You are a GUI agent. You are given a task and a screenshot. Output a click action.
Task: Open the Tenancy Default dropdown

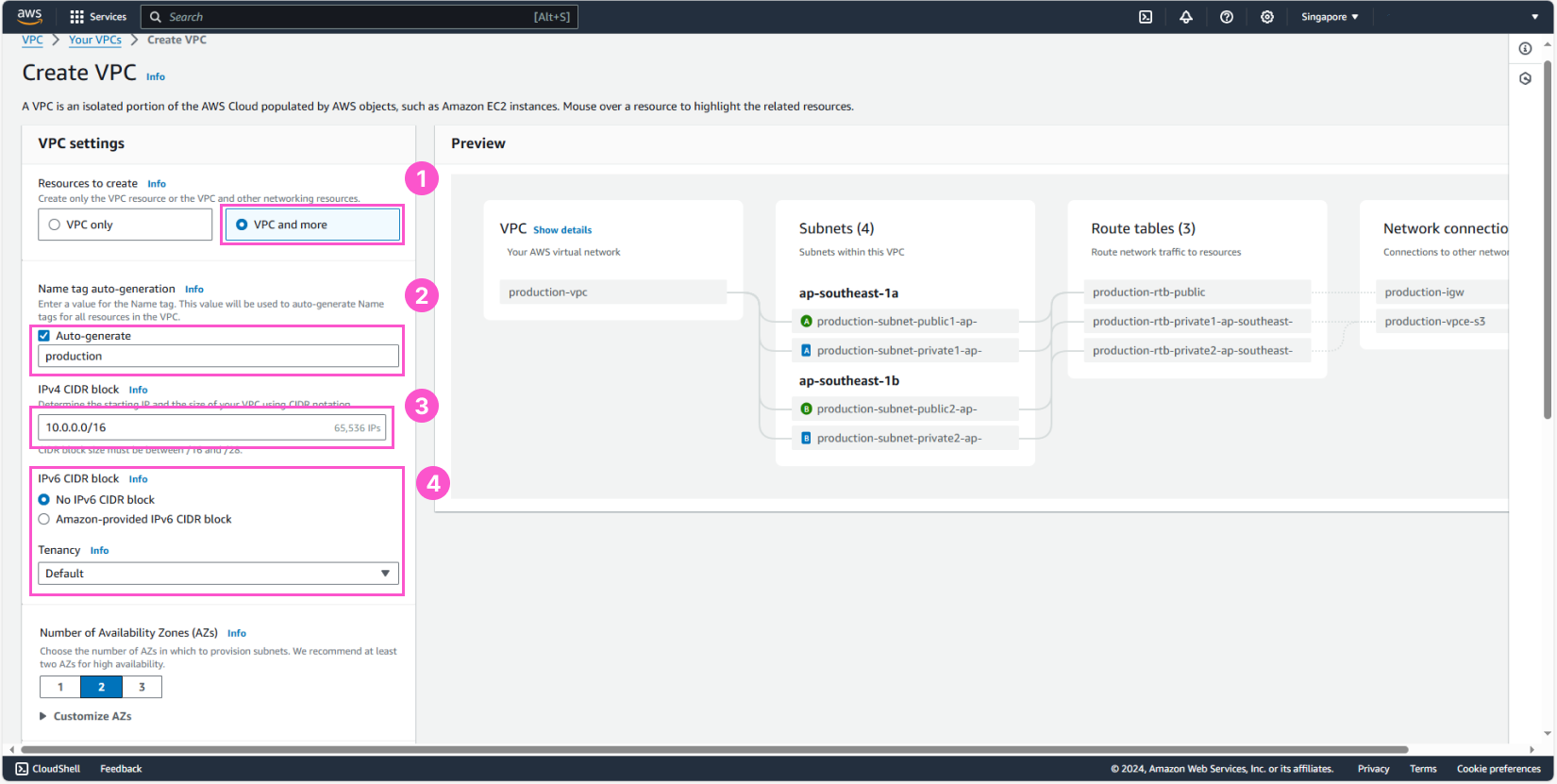pos(218,574)
